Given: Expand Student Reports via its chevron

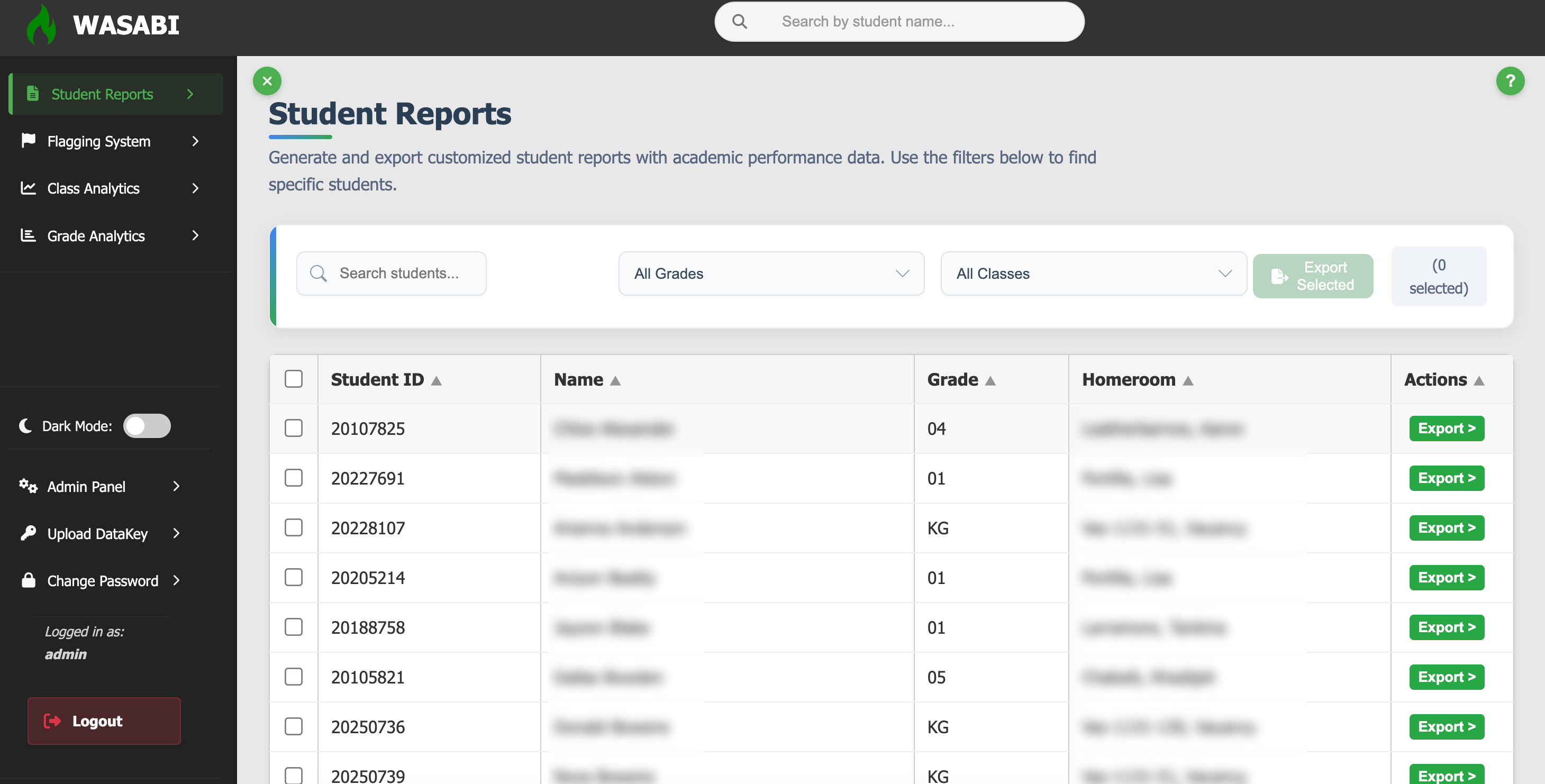Looking at the screenshot, I should point(190,94).
